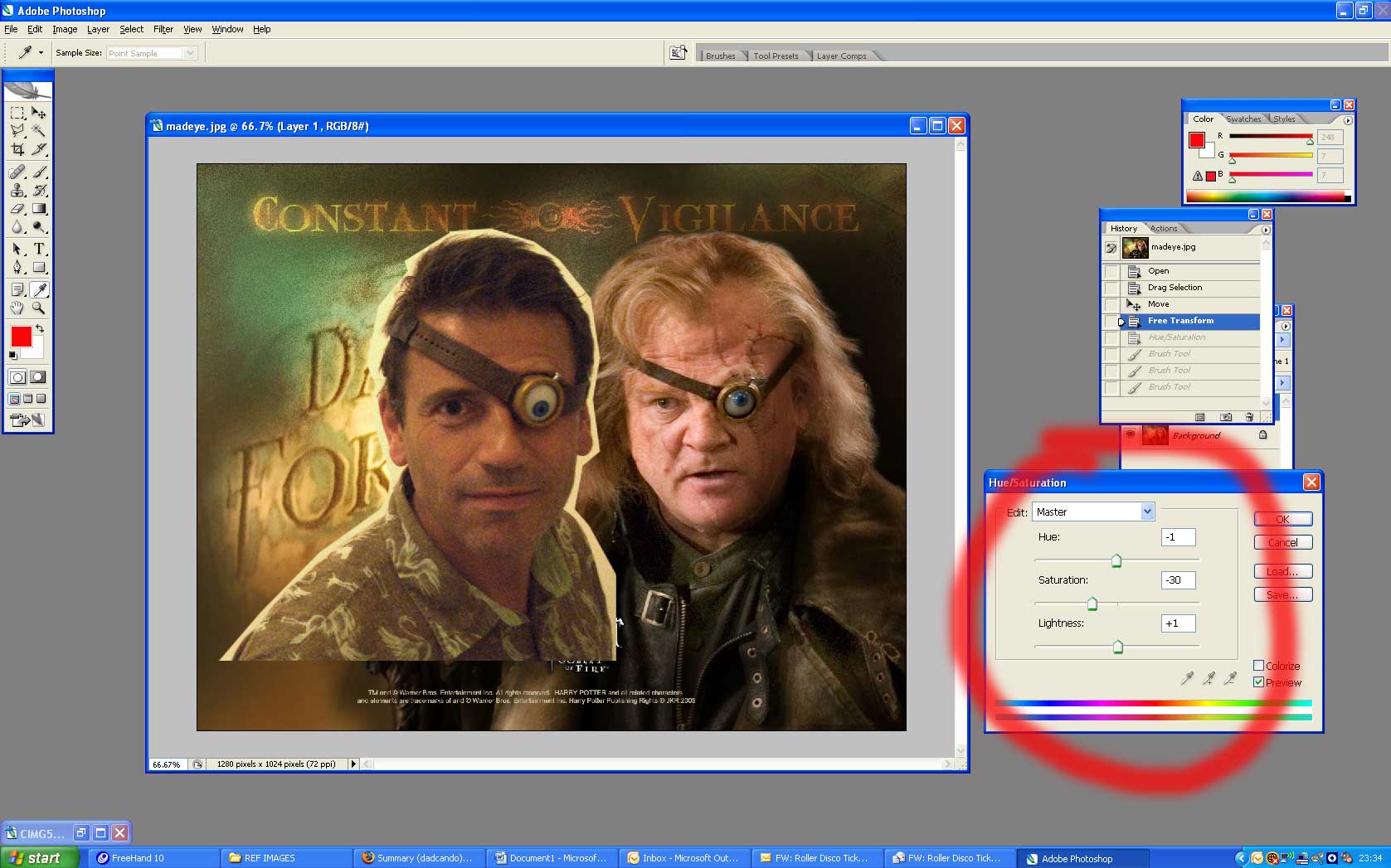This screenshot has height=868, width=1391.
Task: Create new document from current state
Action: [1199, 417]
